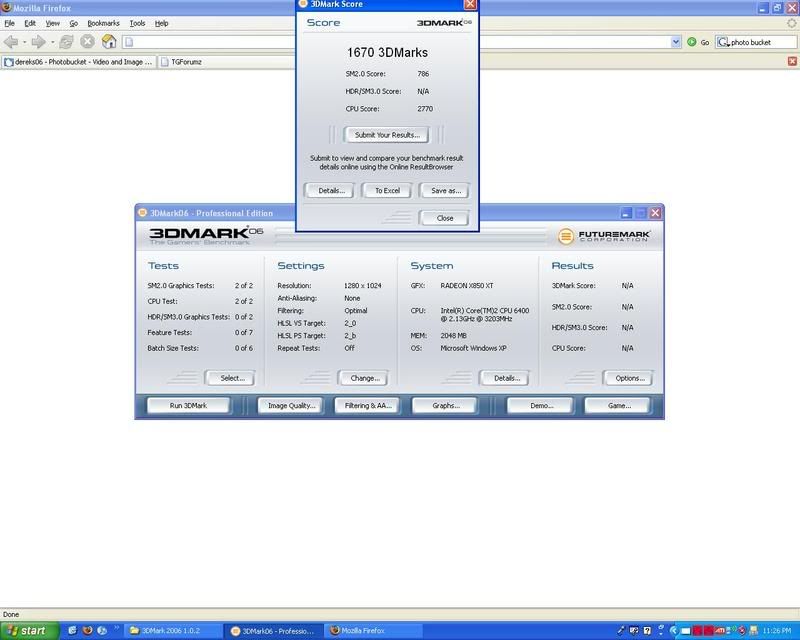Click the system clock showing 11:26 PM

coord(777,631)
